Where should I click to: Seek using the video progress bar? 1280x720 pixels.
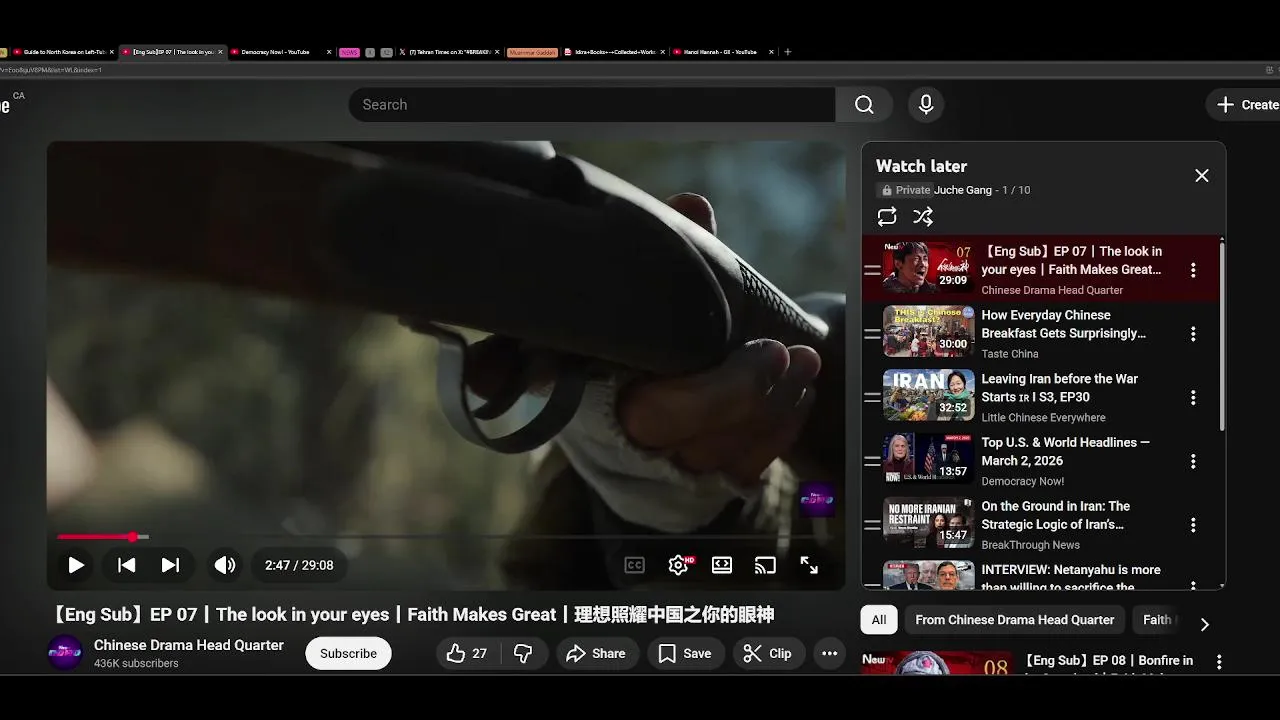[x=446, y=537]
